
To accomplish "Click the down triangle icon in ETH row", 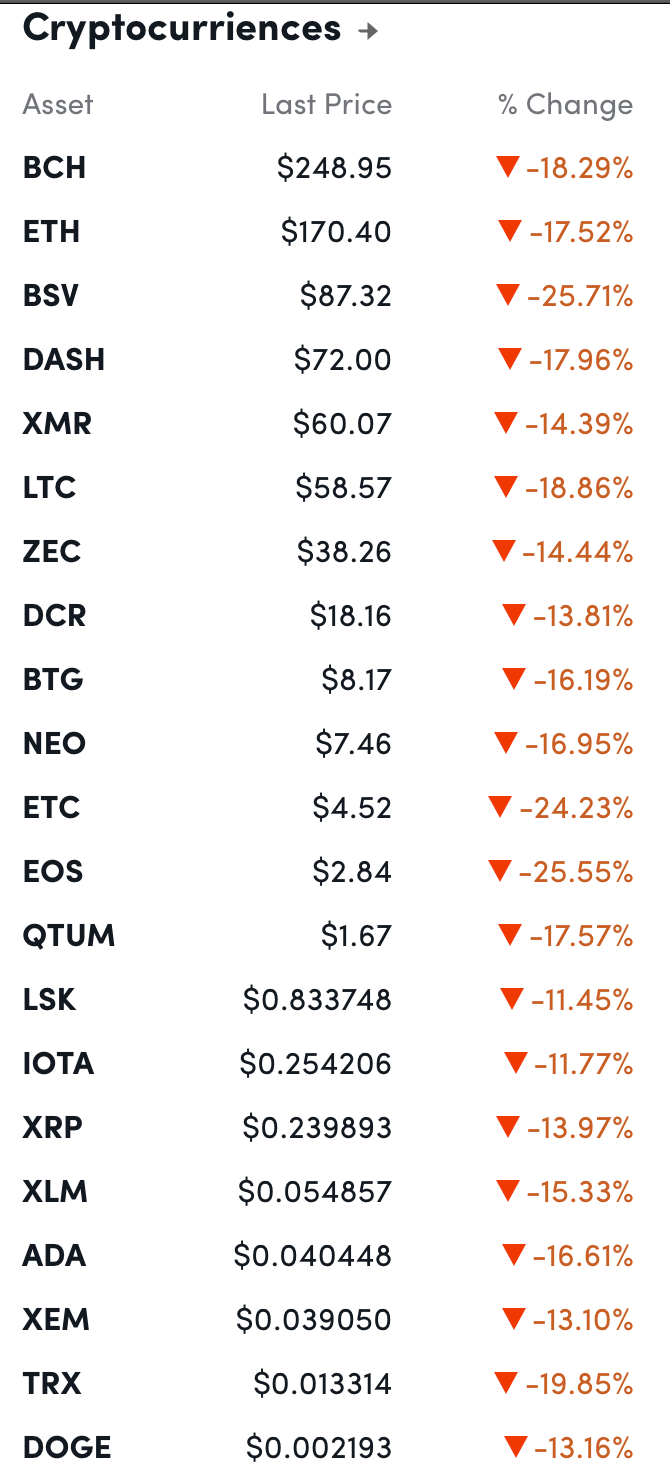I will click(x=510, y=231).
